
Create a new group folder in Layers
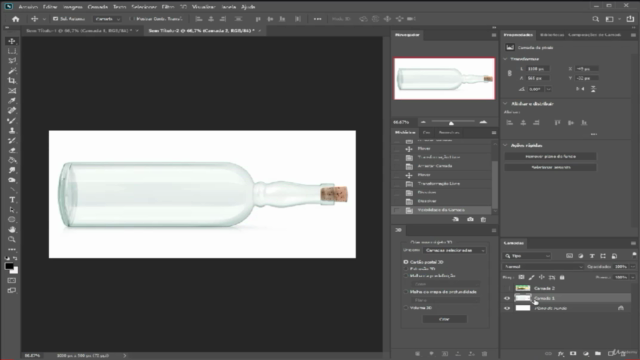(598, 353)
